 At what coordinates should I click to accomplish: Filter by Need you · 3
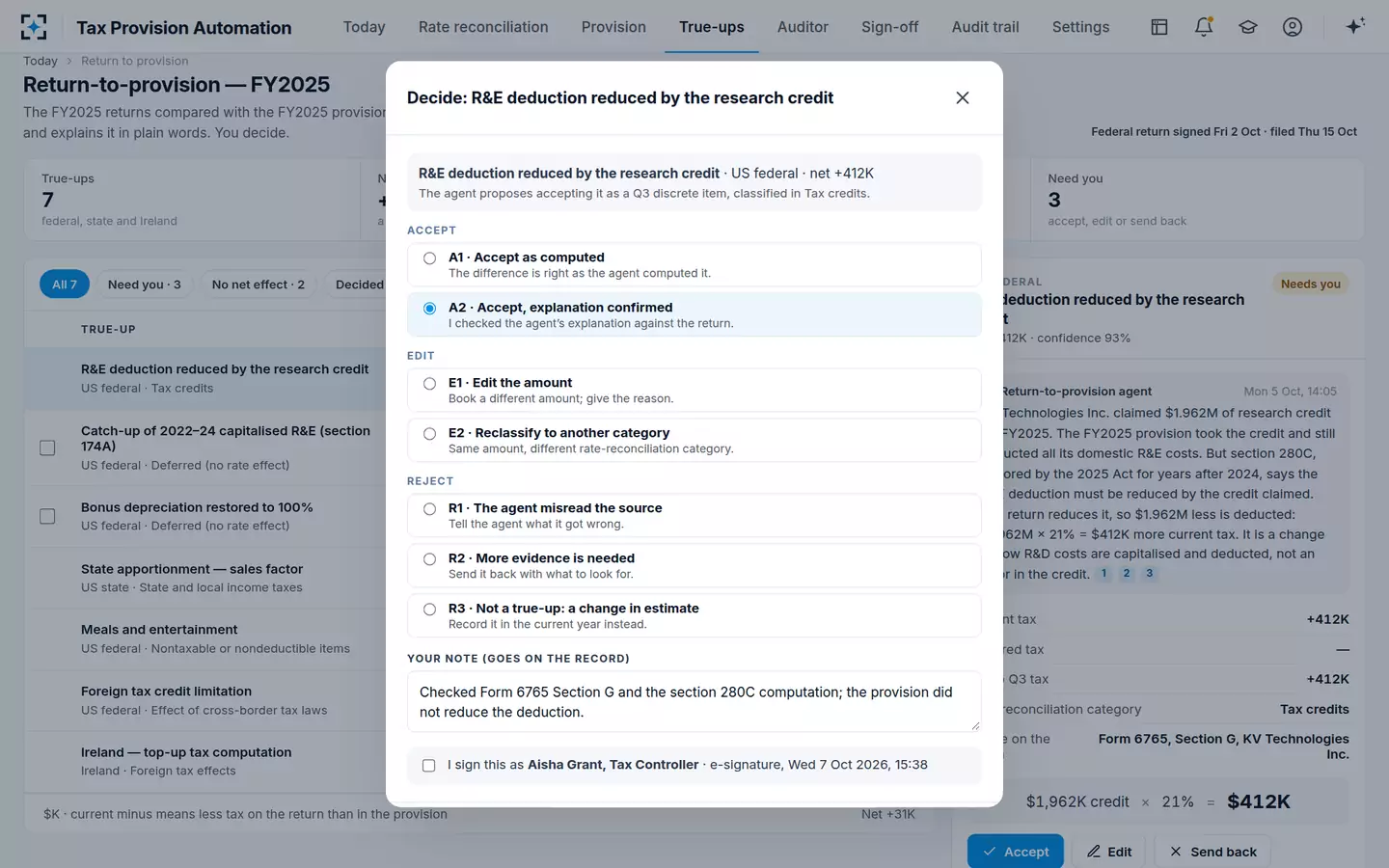(x=145, y=285)
